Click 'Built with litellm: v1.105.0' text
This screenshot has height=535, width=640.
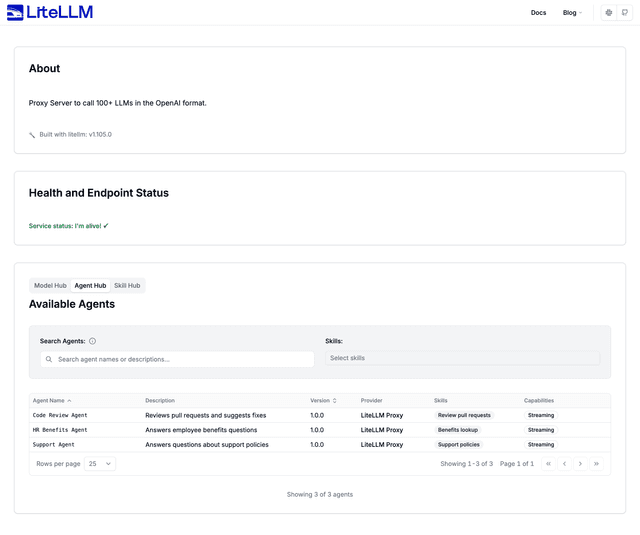pos(76,134)
